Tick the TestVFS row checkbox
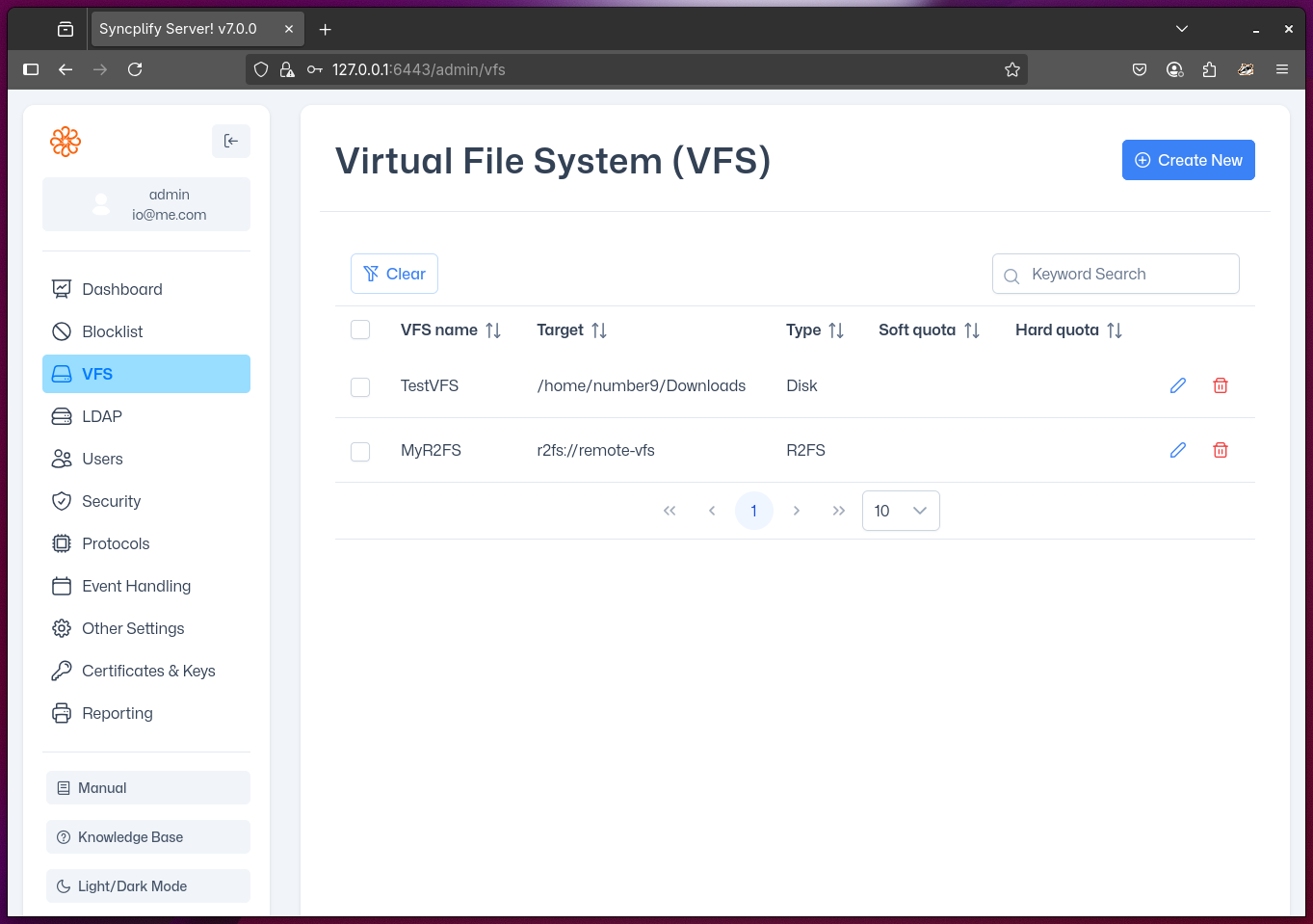The width and height of the screenshot is (1313, 924). tap(360, 386)
